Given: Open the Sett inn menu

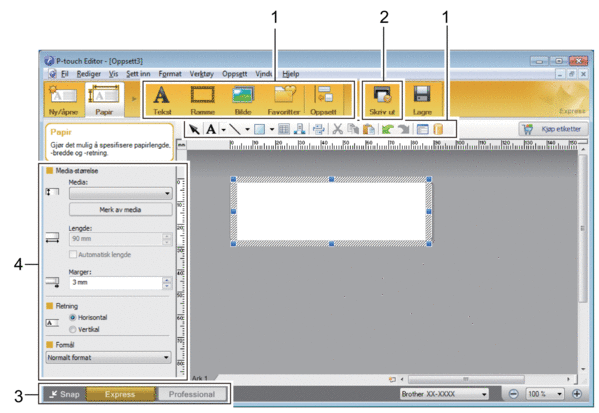Looking at the screenshot, I should [138, 74].
